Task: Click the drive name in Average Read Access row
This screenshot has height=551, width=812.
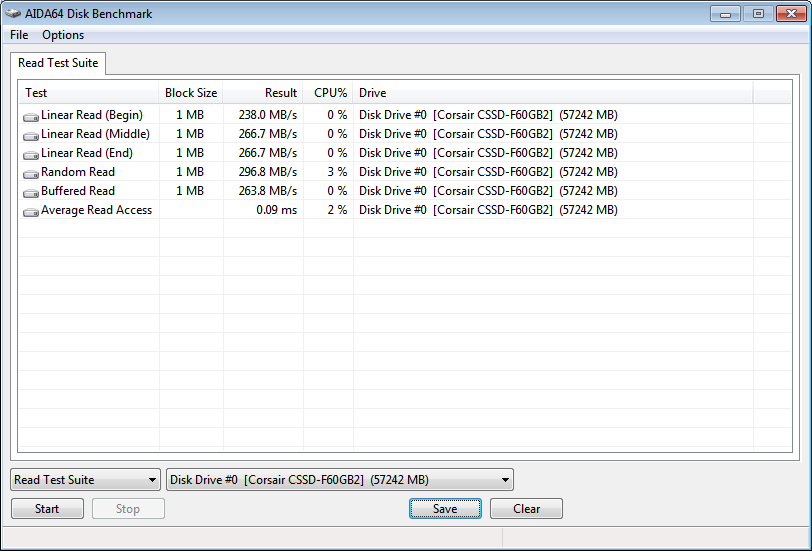Action: point(488,210)
